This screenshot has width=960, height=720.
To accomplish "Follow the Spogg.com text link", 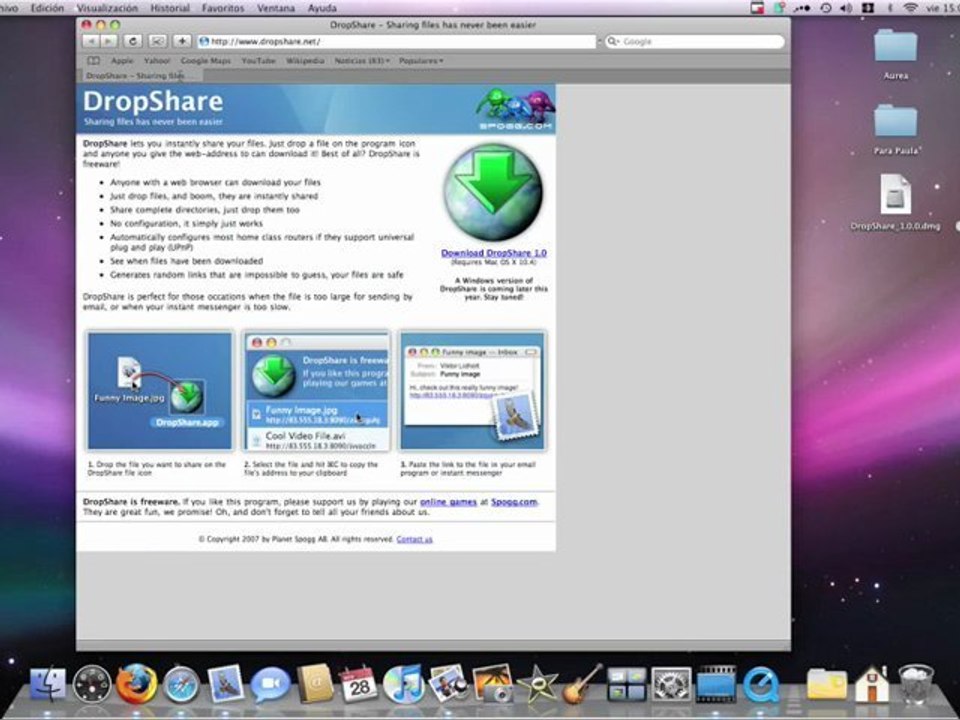I will coord(514,502).
